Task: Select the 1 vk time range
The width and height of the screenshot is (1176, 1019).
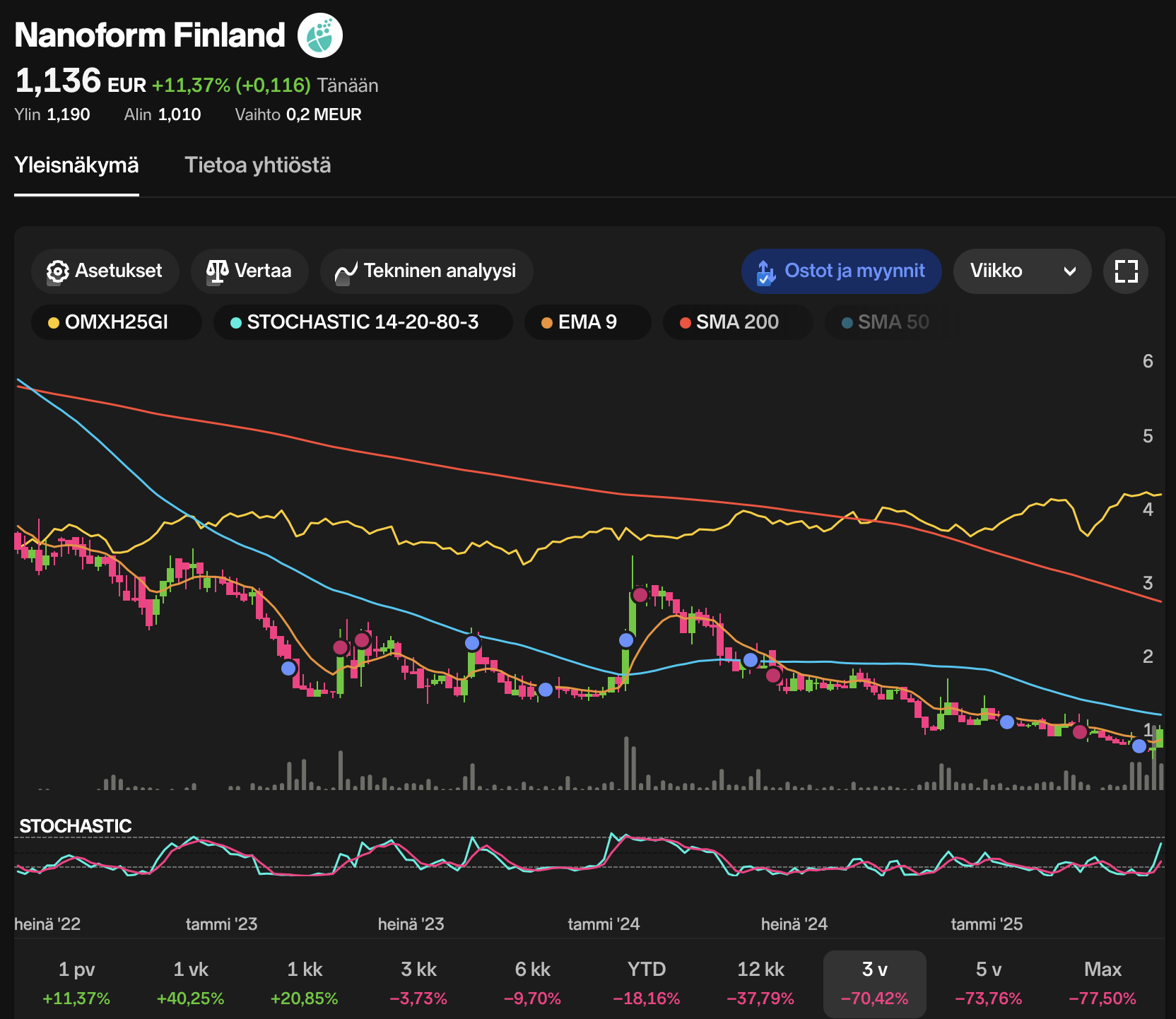Action: [191, 984]
